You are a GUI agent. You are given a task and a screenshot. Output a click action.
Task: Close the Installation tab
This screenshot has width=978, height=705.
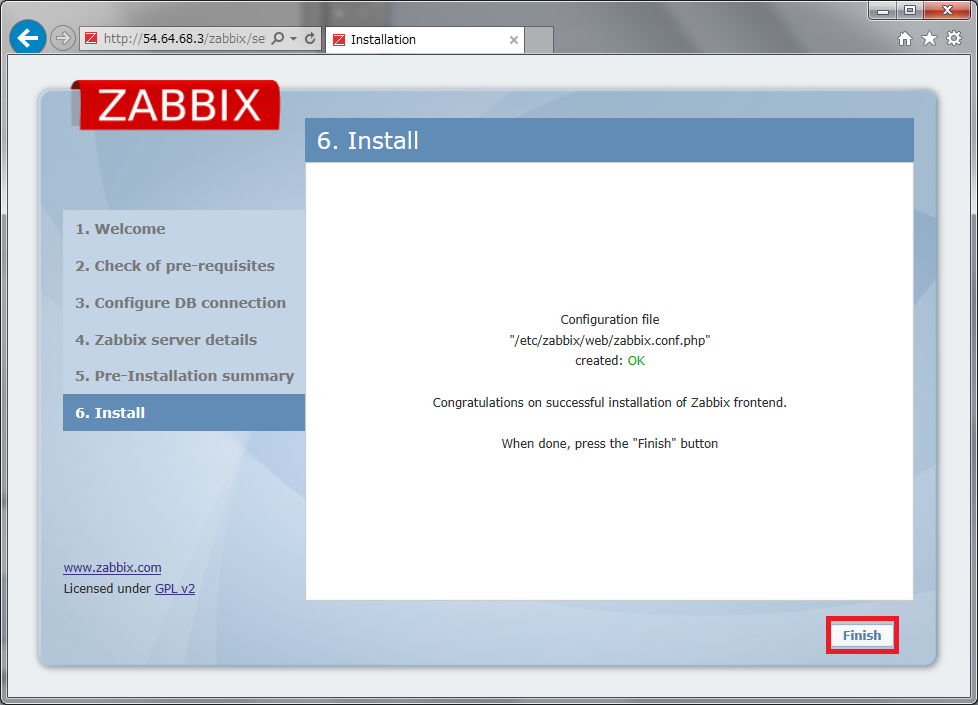coord(513,40)
